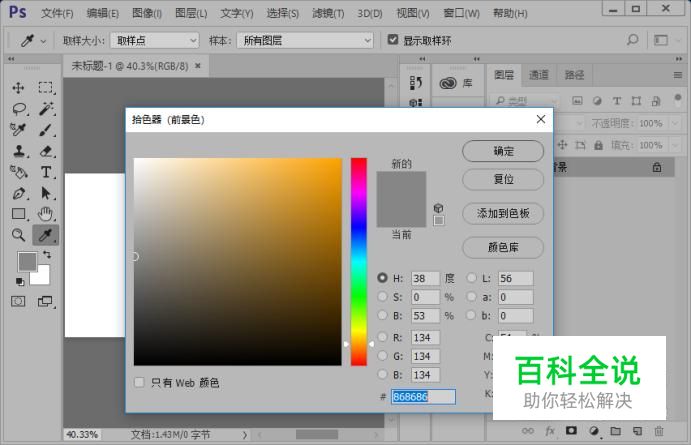Select the Lab a radio button
691x445 pixels.
pos(472,297)
